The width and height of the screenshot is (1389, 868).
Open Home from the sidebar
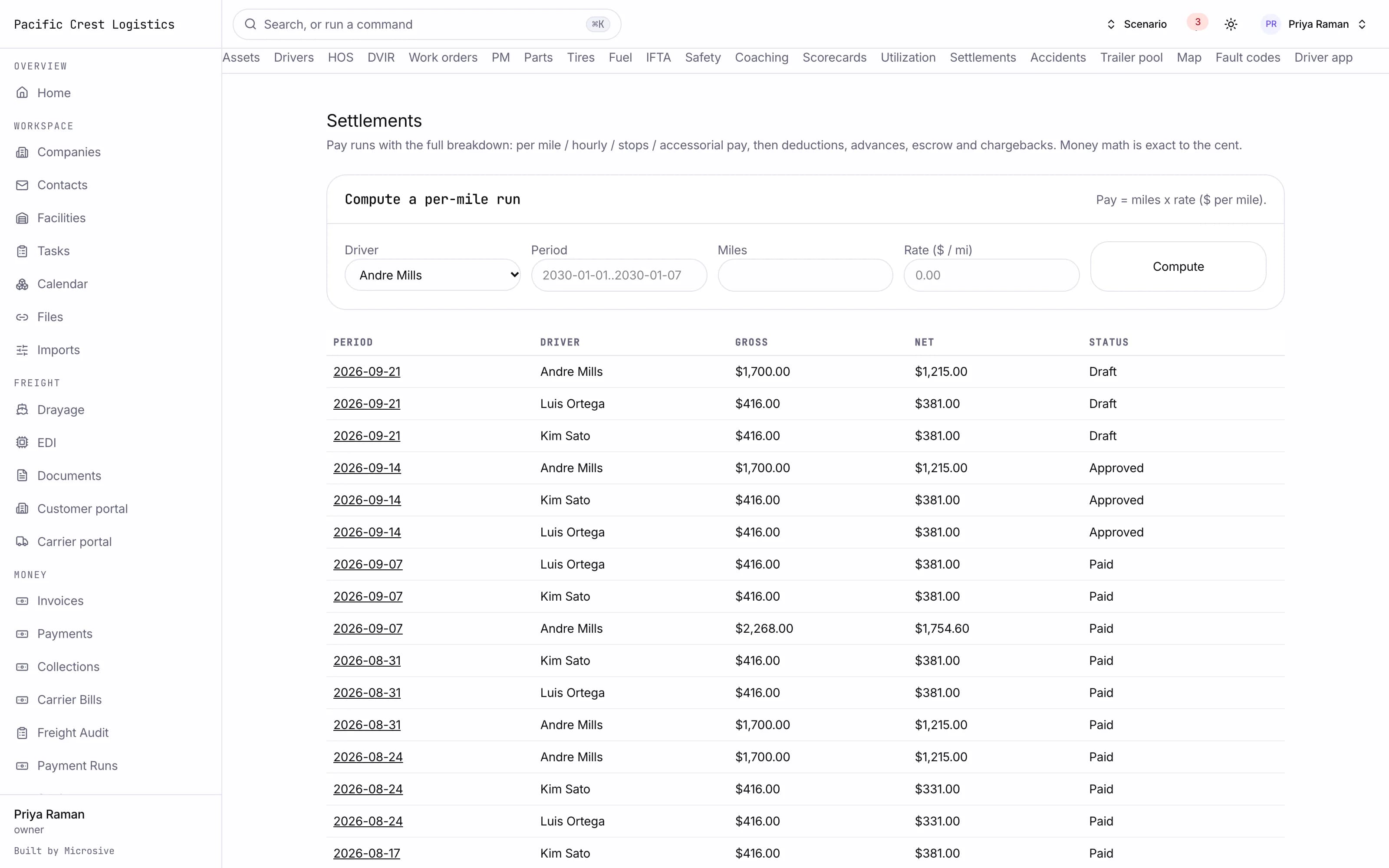53,92
